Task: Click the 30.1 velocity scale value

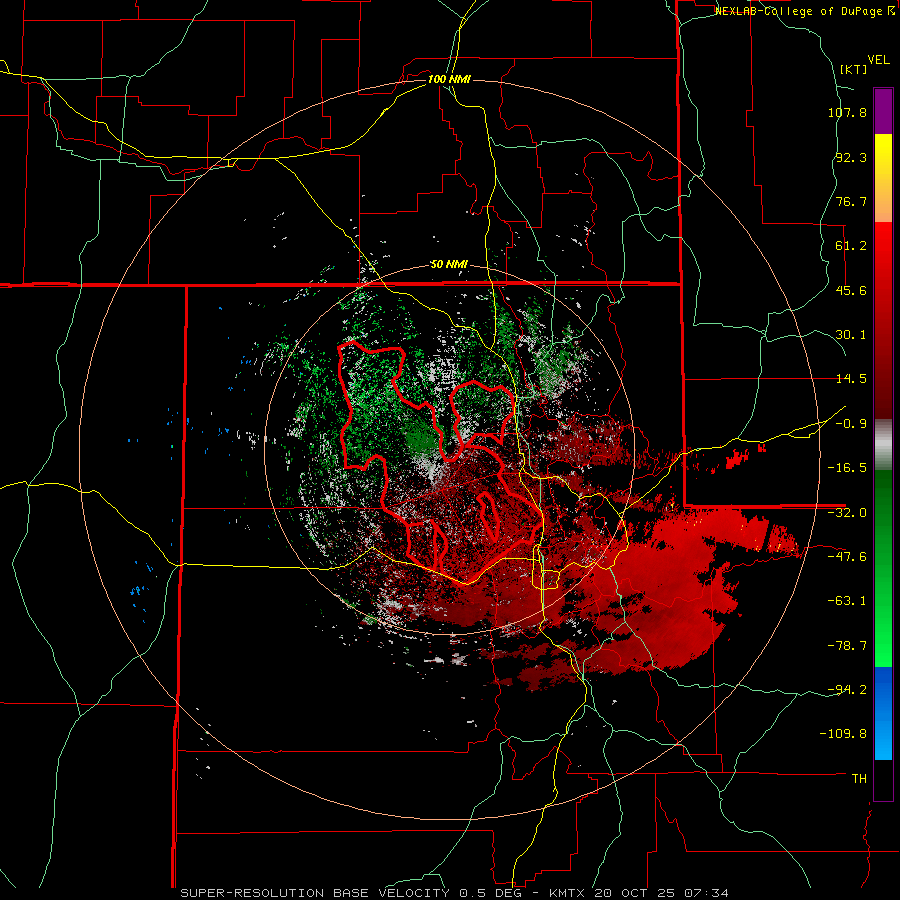Action: 851,335
